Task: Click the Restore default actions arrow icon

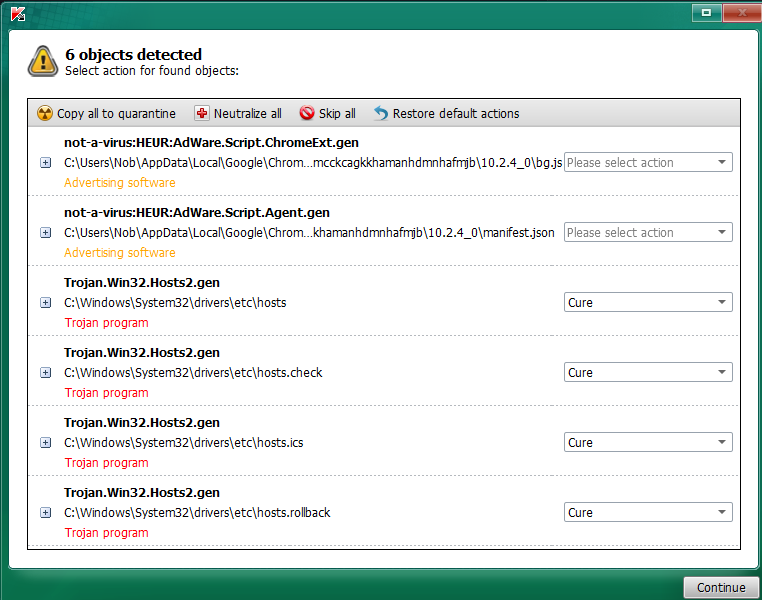Action: tap(381, 113)
